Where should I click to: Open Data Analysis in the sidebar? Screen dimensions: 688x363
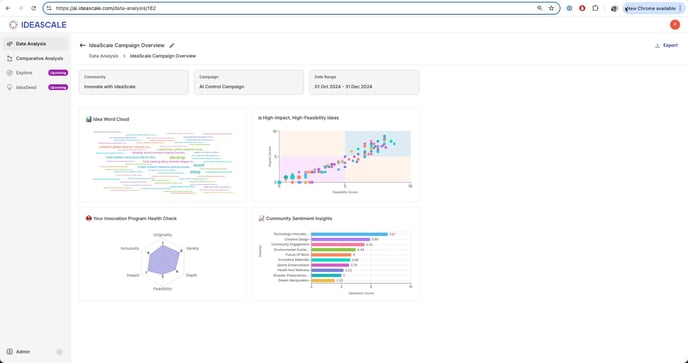pyautogui.click(x=35, y=44)
